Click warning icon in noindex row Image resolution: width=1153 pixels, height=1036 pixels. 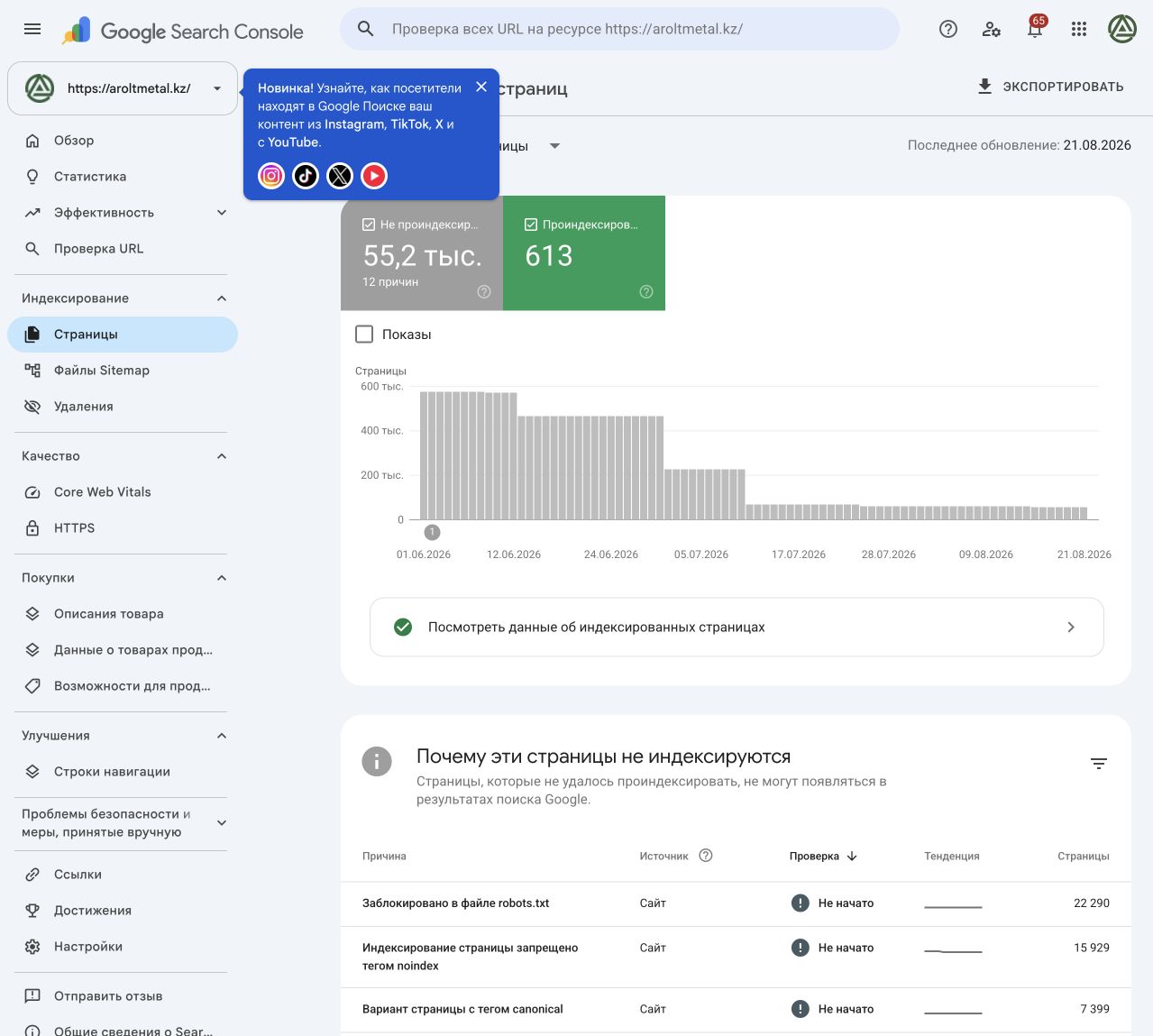tap(800, 948)
